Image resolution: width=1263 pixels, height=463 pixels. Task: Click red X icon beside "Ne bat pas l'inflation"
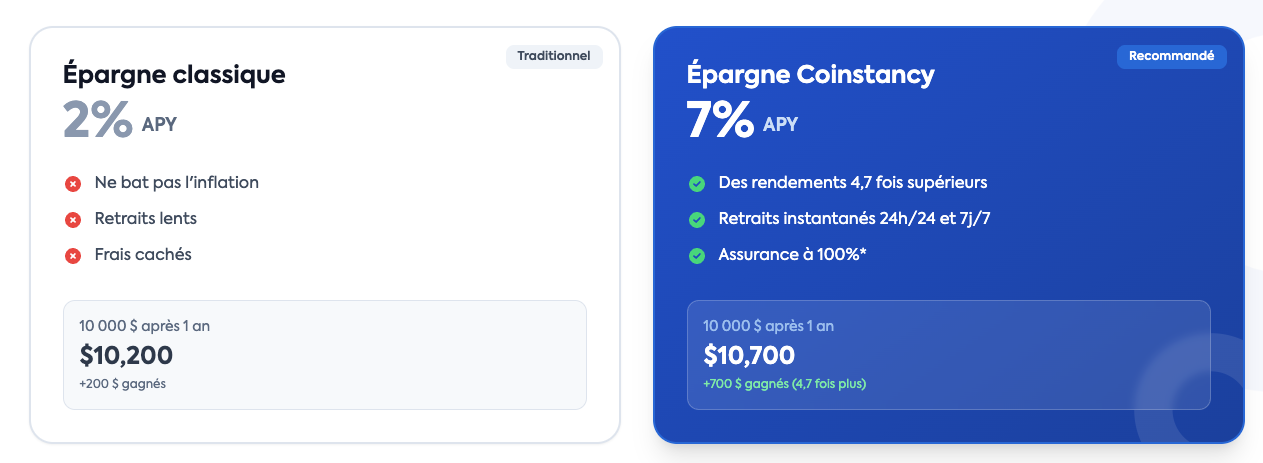(73, 184)
